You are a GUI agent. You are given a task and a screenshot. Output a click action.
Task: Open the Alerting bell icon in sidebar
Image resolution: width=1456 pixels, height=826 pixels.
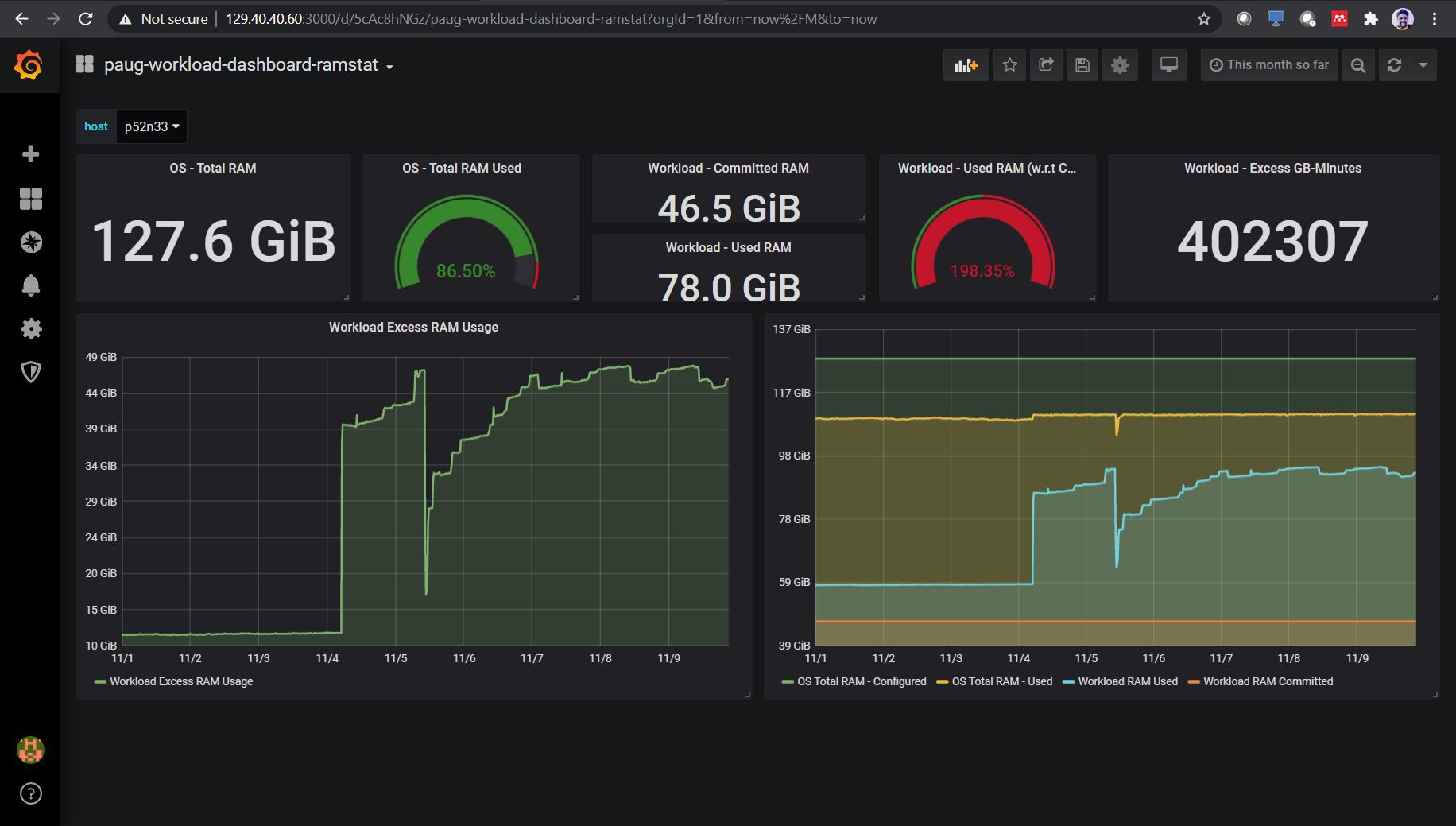pos(31,285)
